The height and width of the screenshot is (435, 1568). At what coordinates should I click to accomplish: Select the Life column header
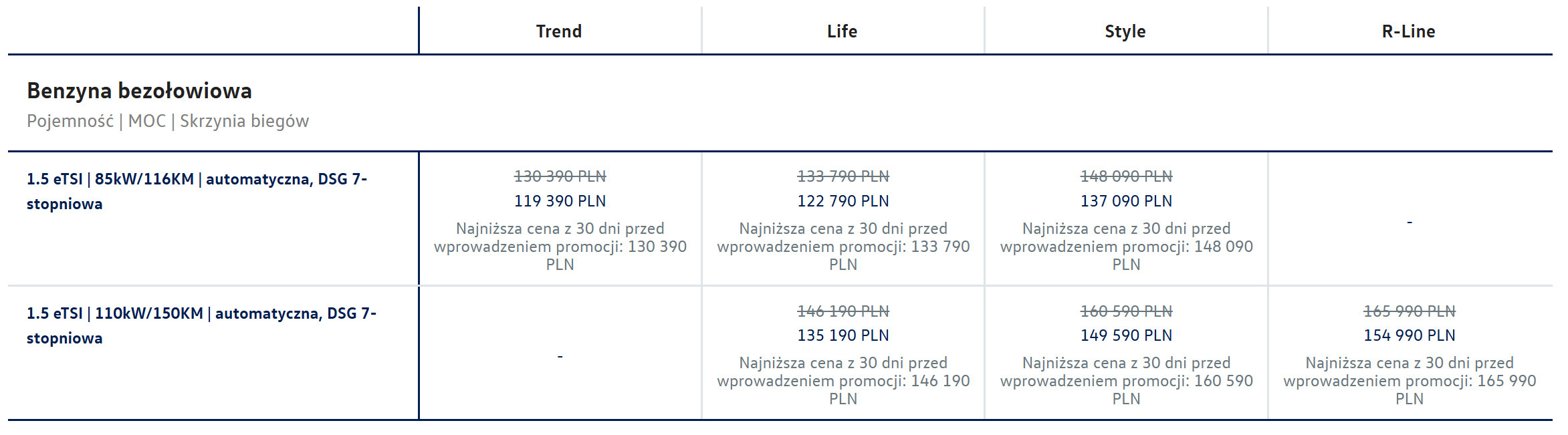[x=842, y=31]
